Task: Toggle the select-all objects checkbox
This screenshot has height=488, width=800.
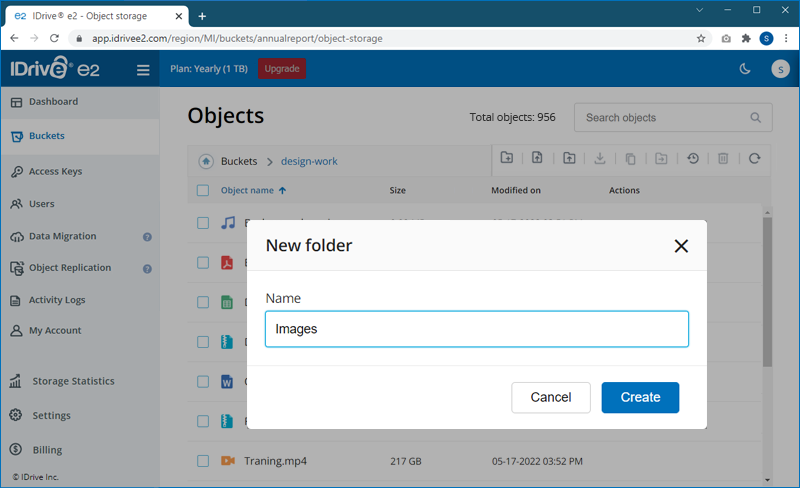Action: (203, 190)
